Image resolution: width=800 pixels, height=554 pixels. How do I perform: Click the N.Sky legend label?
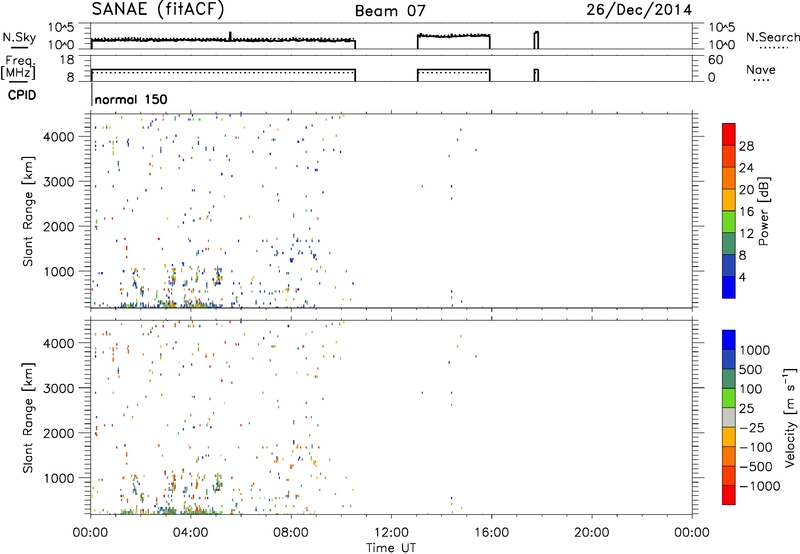(19, 37)
